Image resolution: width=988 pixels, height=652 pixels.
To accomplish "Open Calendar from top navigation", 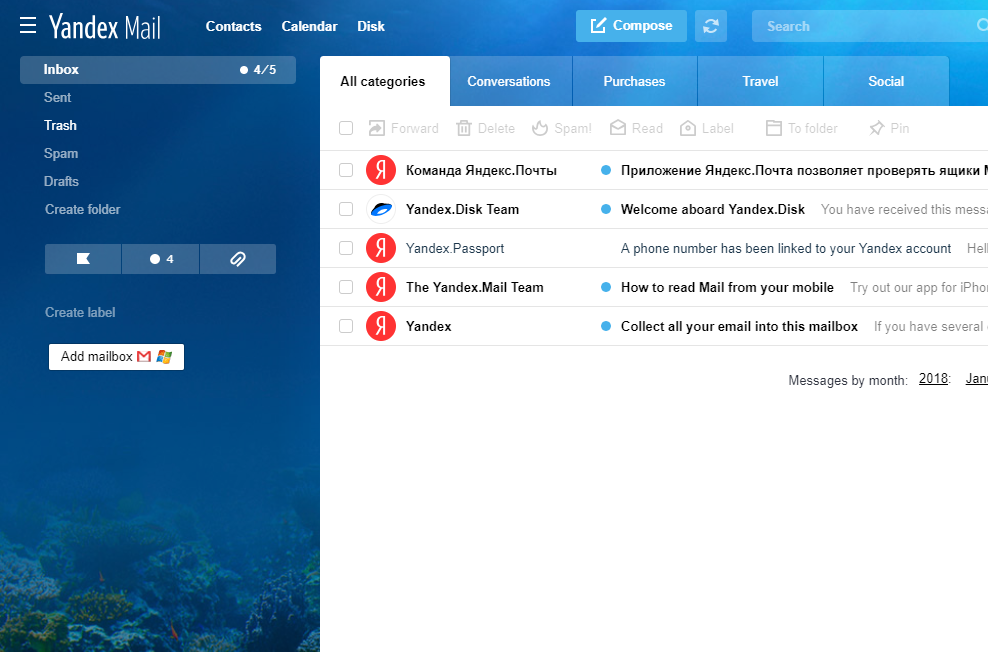I will tap(309, 26).
